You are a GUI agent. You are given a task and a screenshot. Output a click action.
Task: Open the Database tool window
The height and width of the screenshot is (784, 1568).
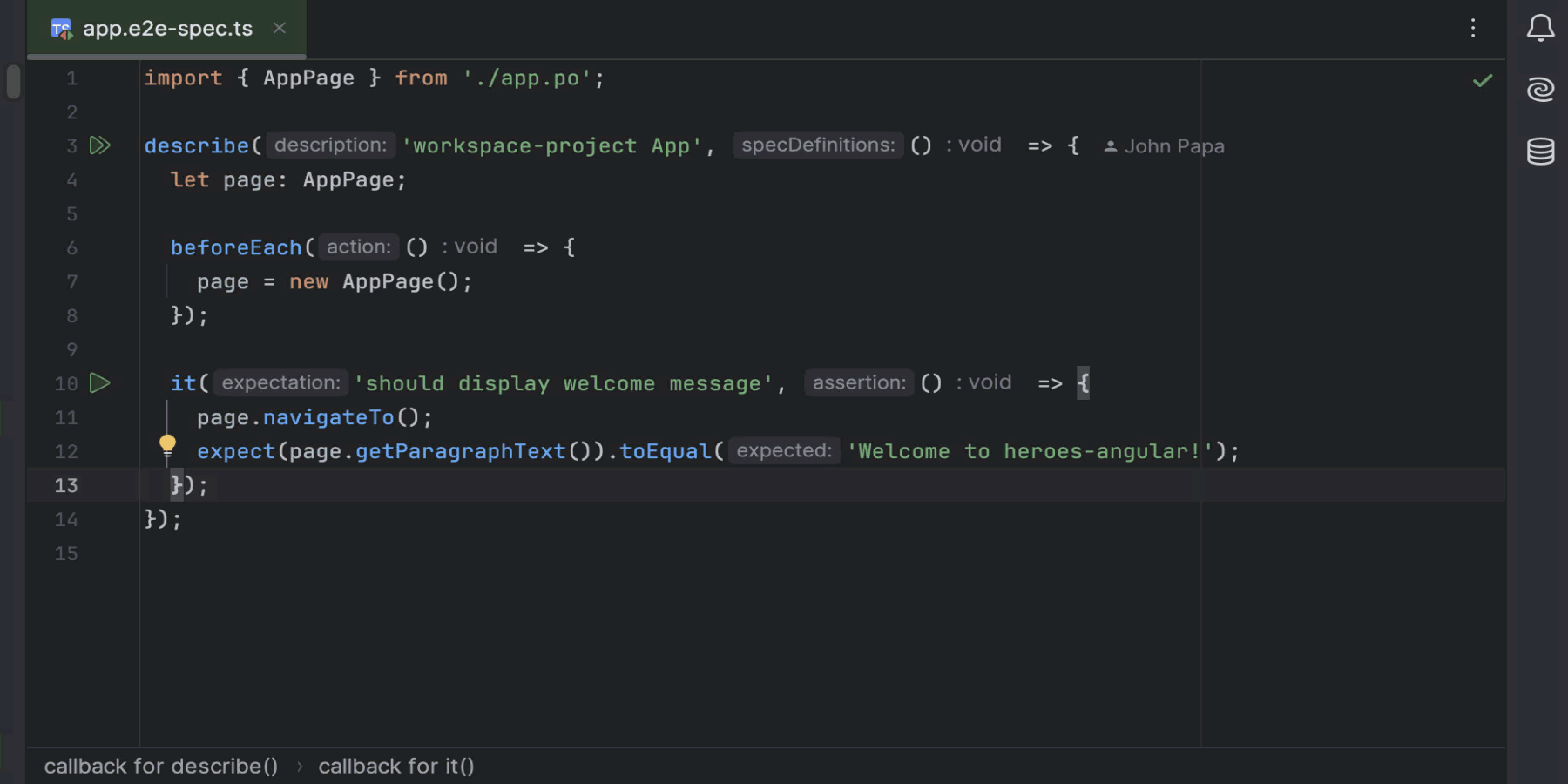tap(1540, 152)
